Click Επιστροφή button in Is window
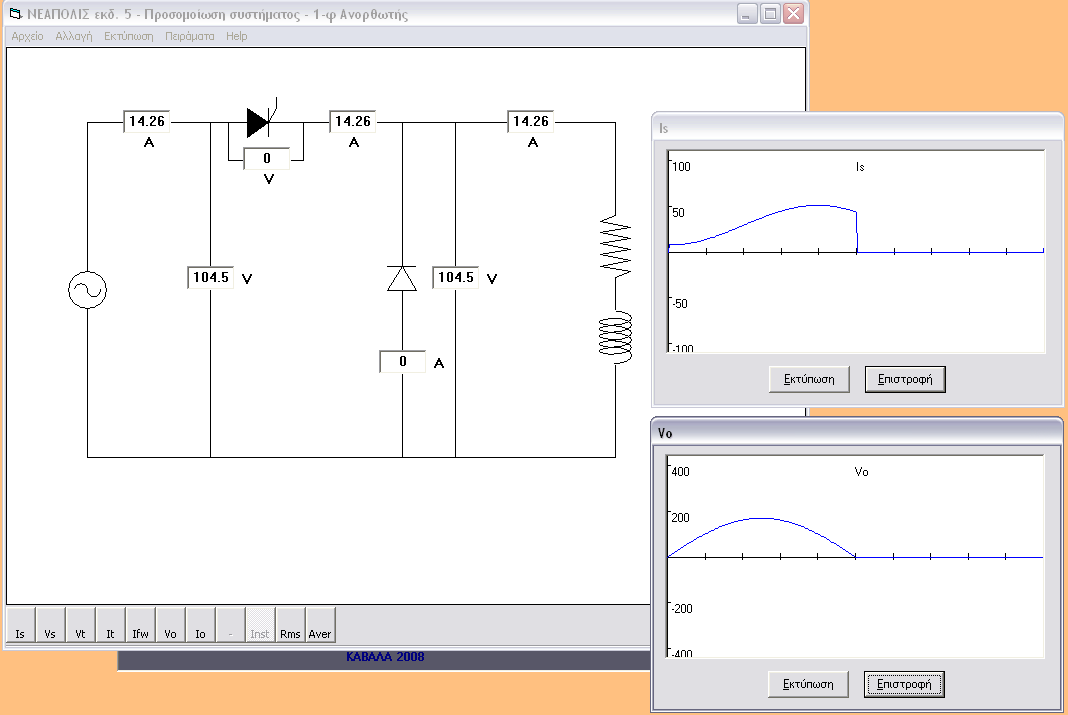The image size is (1068, 715). [x=905, y=379]
